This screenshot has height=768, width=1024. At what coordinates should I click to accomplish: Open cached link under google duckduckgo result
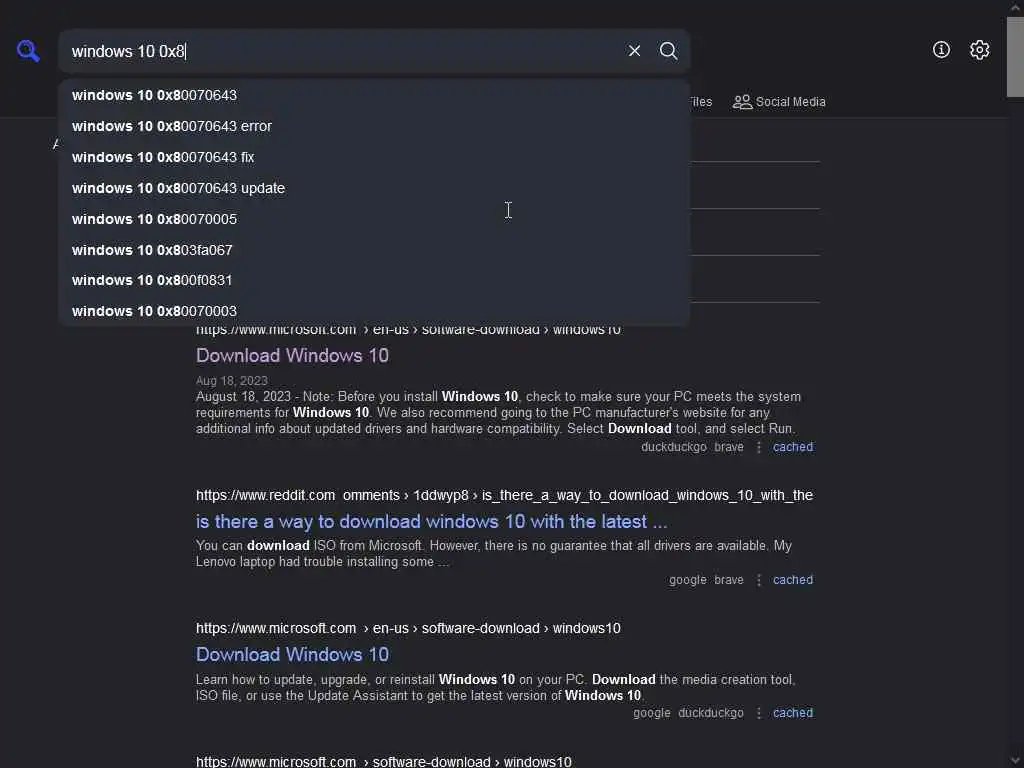click(793, 713)
